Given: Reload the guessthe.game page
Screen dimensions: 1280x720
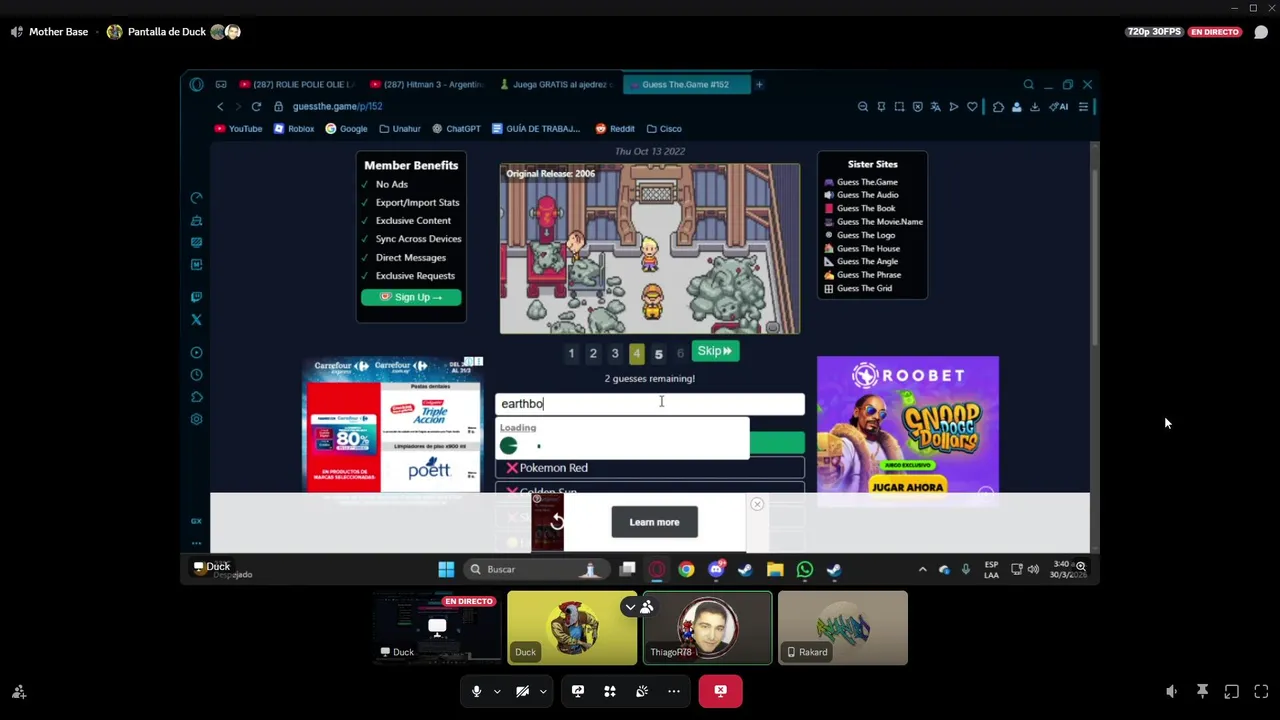Looking at the screenshot, I should [256, 107].
